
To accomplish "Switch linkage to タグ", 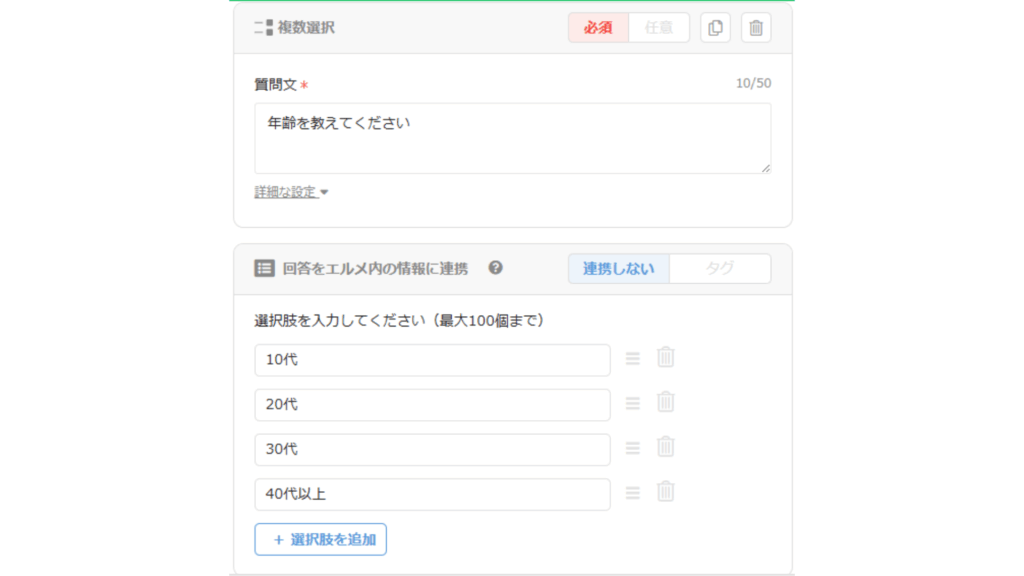I will pyautogui.click(x=720, y=269).
